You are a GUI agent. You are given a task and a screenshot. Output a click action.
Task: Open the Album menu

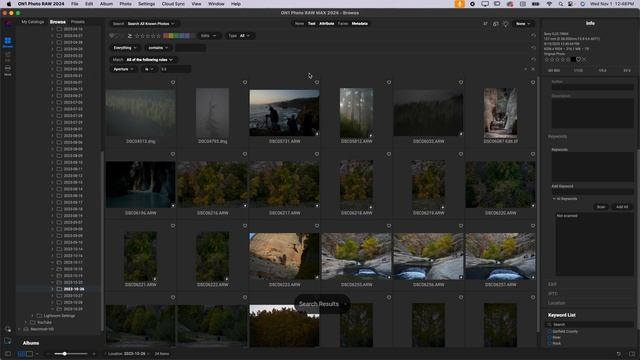(x=106, y=4)
